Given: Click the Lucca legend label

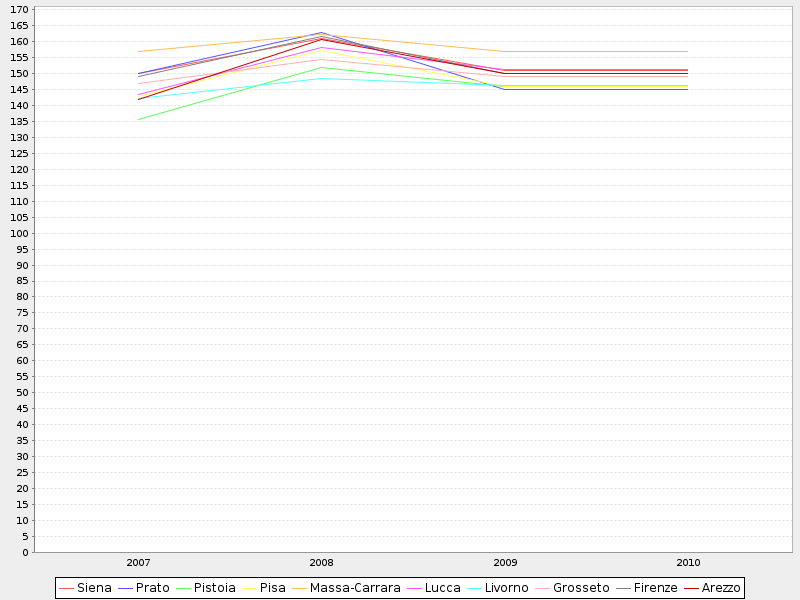Looking at the screenshot, I should click(x=442, y=588).
